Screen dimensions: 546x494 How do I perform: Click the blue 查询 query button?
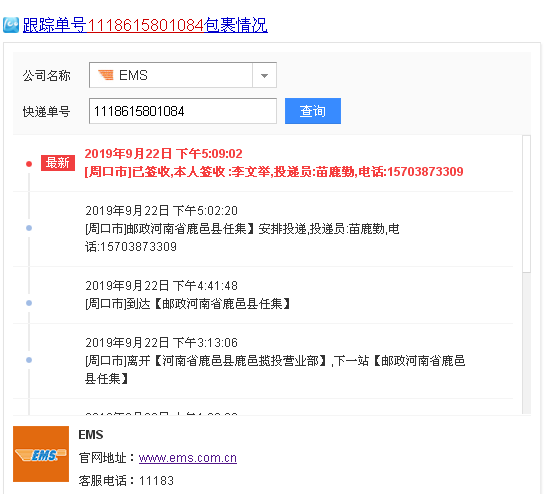point(313,111)
